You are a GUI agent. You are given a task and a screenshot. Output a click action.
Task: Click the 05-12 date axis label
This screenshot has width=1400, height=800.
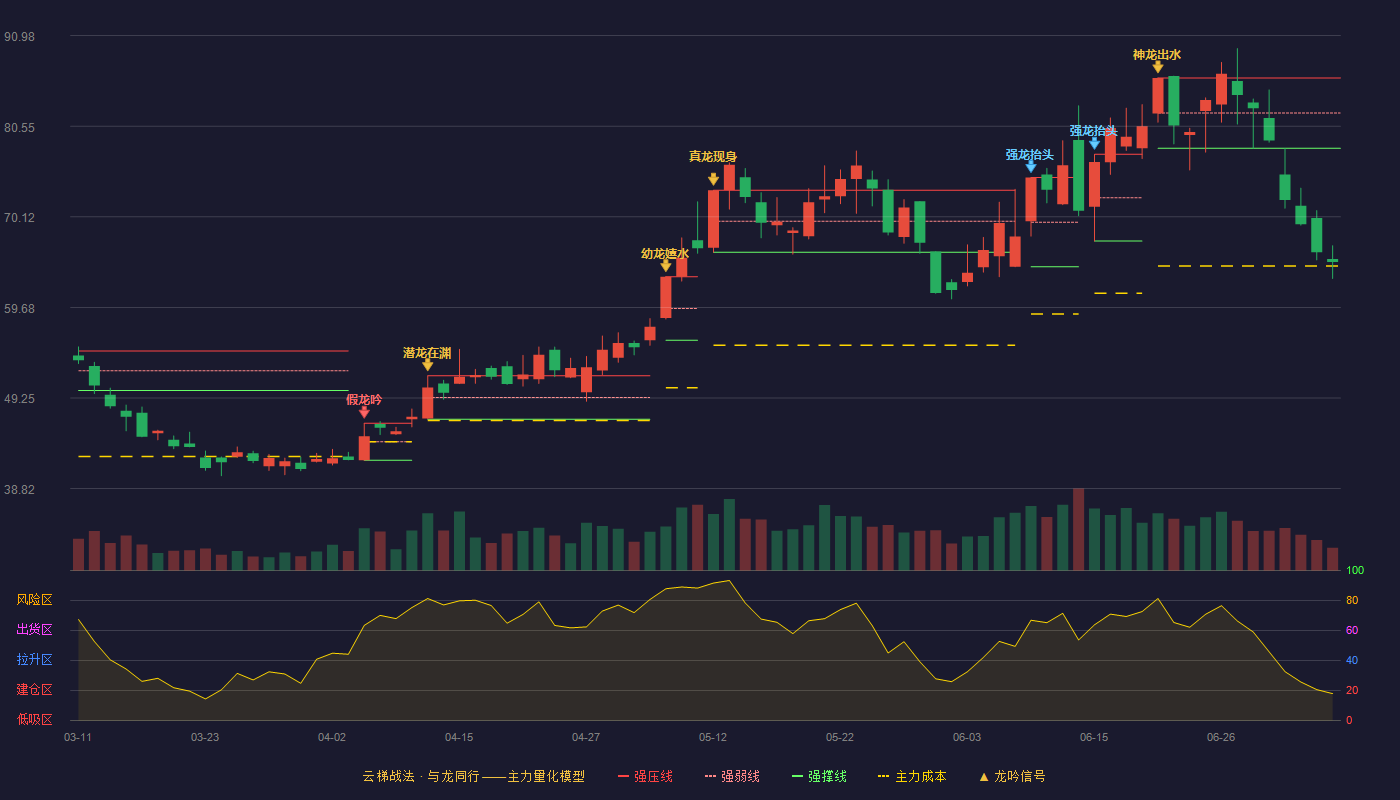(x=713, y=737)
